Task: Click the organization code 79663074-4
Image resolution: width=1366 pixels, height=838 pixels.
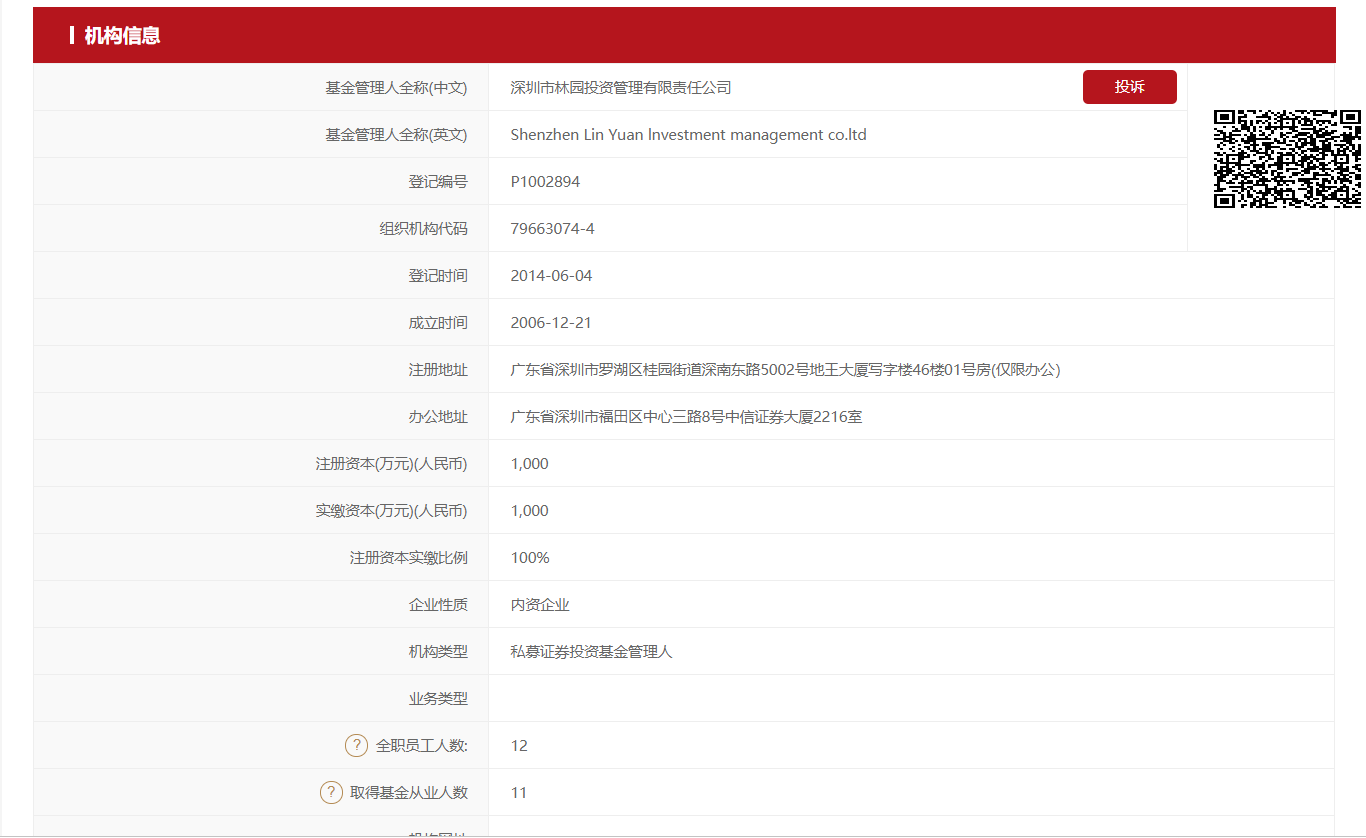Action: [552, 229]
